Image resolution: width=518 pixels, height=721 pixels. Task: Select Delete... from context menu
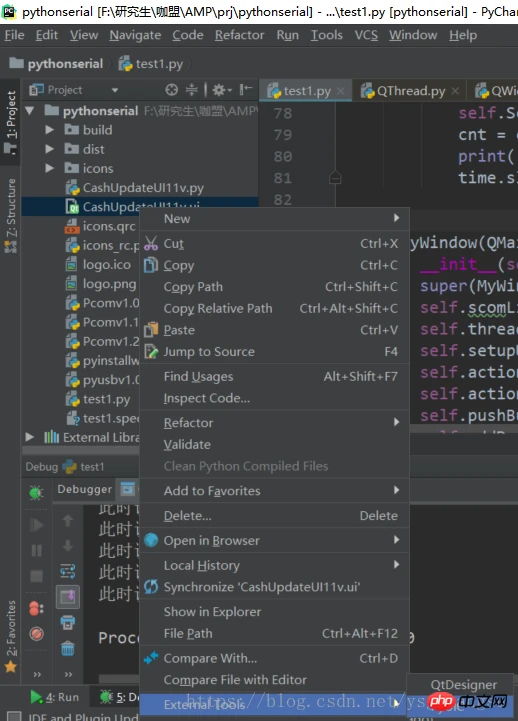[x=274, y=515]
